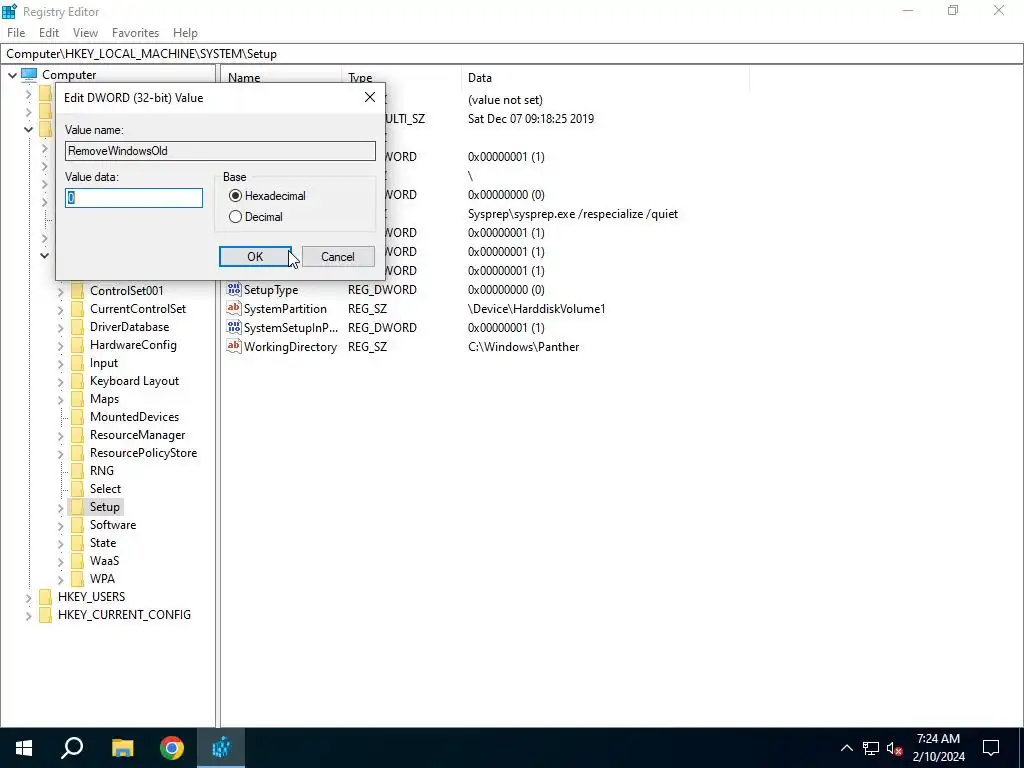This screenshot has height=768, width=1024.
Task: Expand the HKEY_USERS hive
Action: click(28, 598)
